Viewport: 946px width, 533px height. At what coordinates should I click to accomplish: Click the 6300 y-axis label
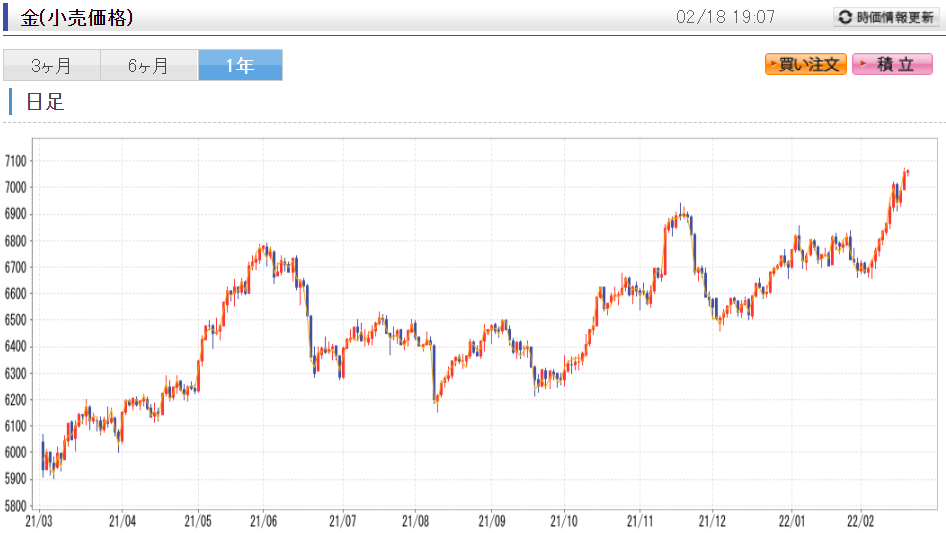coord(16,374)
